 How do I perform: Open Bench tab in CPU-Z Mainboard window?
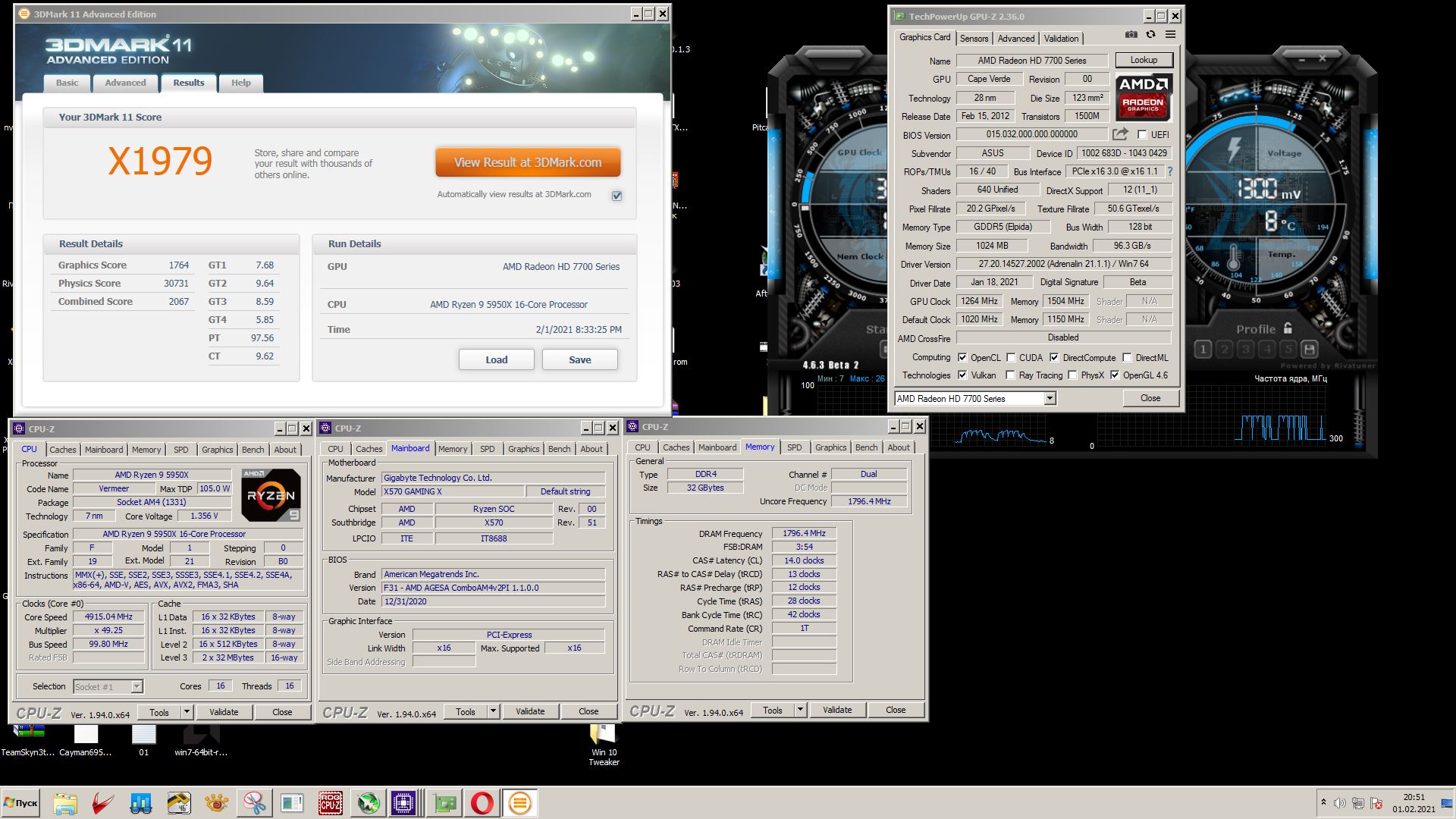559,449
